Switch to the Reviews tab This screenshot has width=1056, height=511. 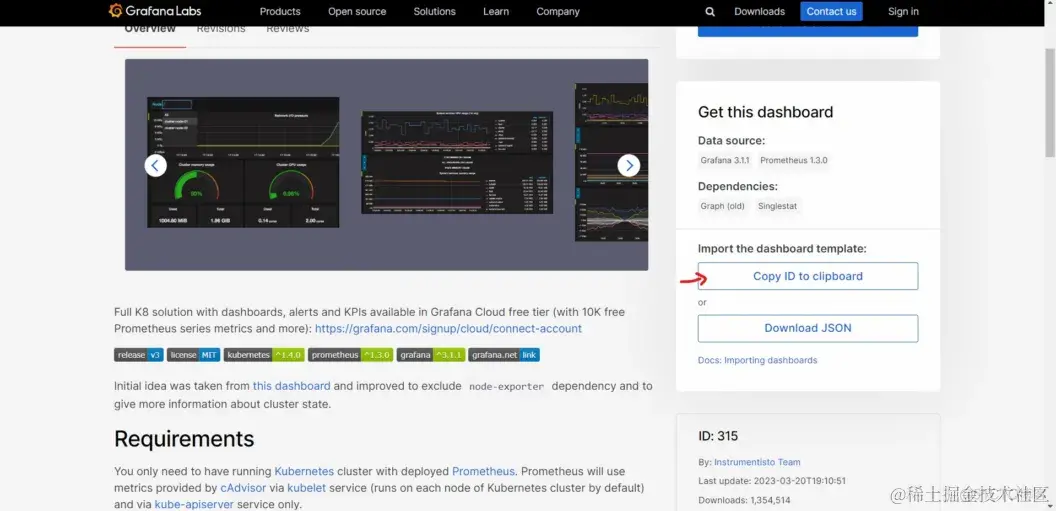click(288, 29)
